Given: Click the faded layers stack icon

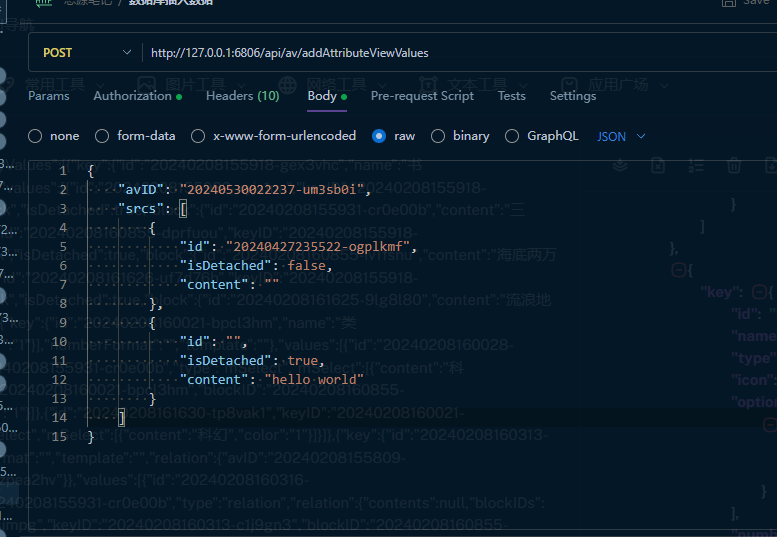Looking at the screenshot, I should 620,164.
